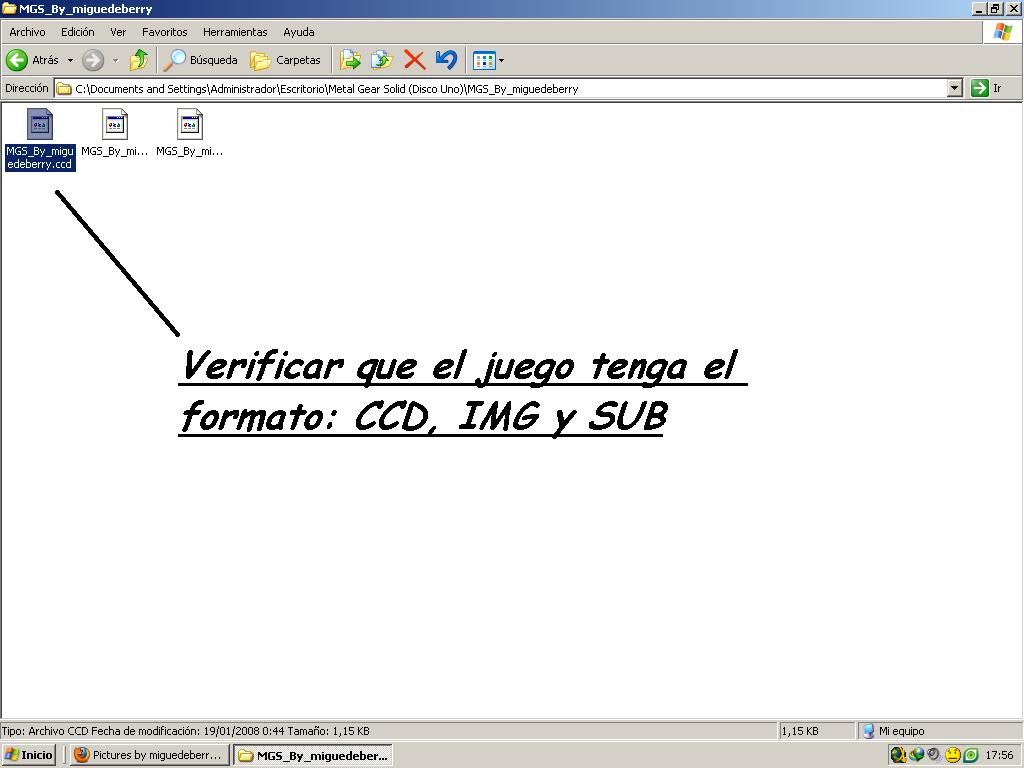The height and width of the screenshot is (768, 1024).
Task: Open the Views button in toolbar
Action: pos(484,60)
